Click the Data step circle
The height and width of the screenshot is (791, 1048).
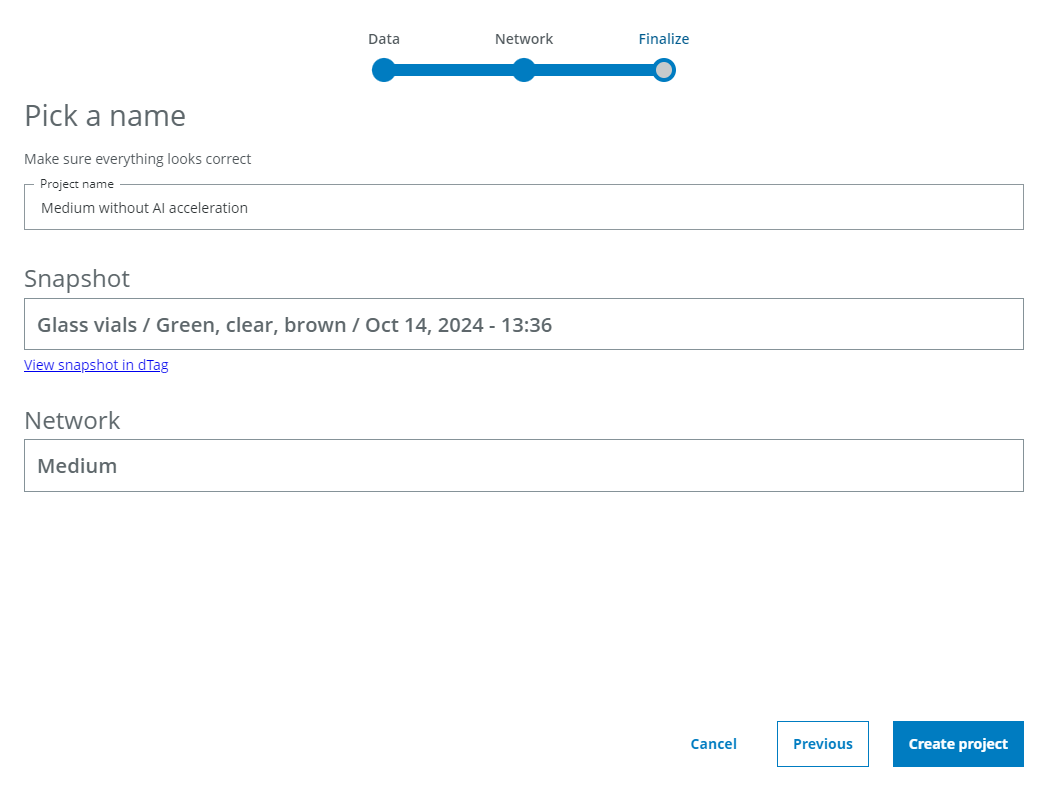click(x=384, y=70)
